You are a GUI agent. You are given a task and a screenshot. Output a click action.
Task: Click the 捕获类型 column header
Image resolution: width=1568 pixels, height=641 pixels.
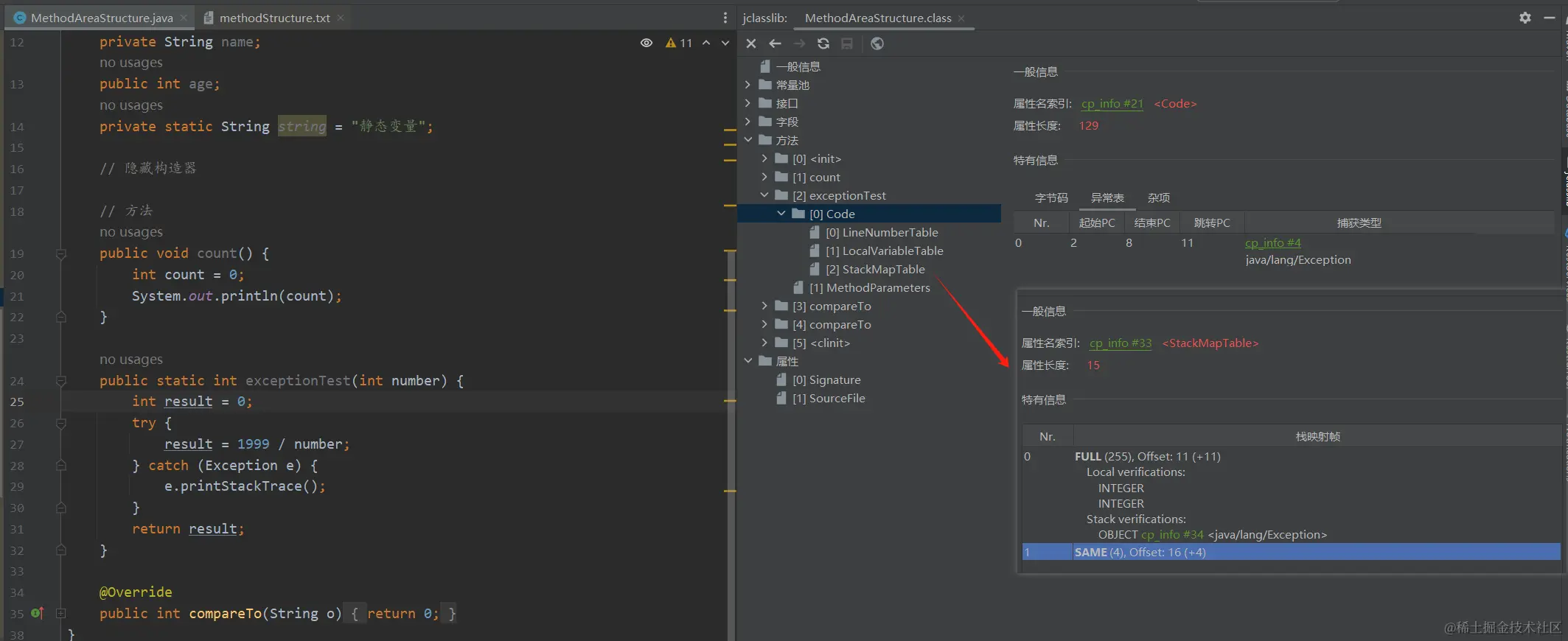pos(1359,223)
